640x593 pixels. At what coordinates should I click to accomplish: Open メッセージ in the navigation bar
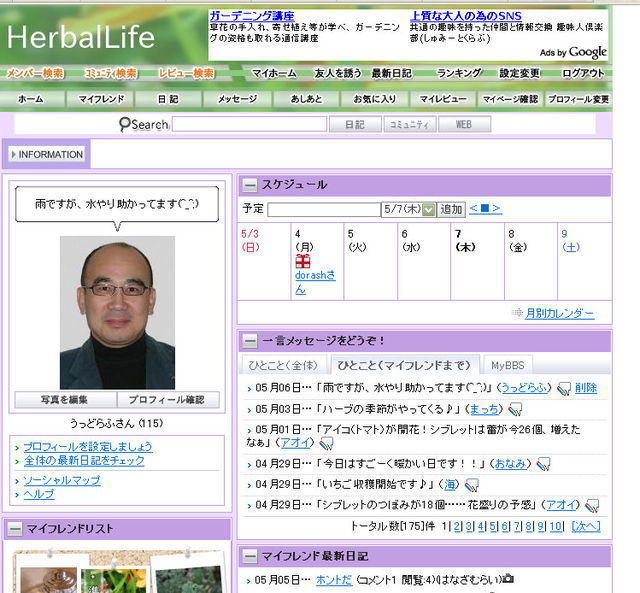(237, 99)
